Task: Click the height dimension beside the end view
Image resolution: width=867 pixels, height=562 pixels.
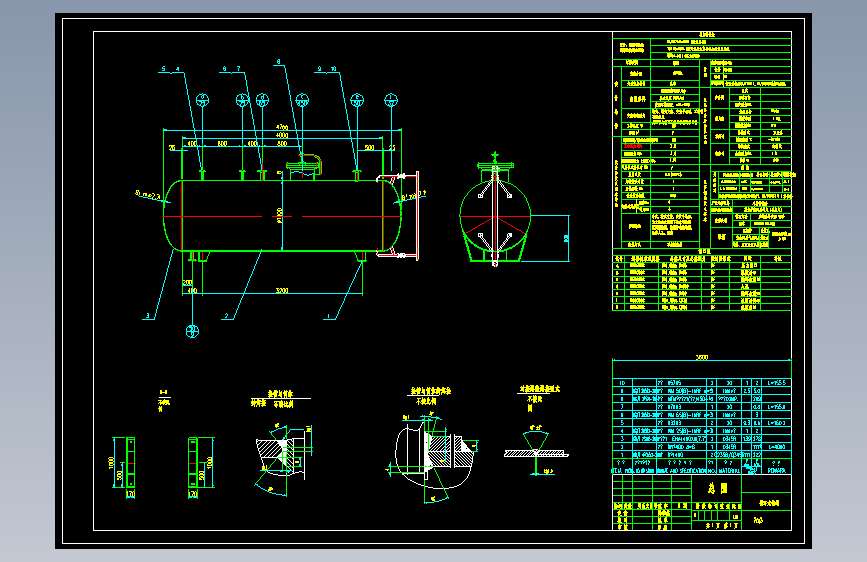Action: click(566, 238)
